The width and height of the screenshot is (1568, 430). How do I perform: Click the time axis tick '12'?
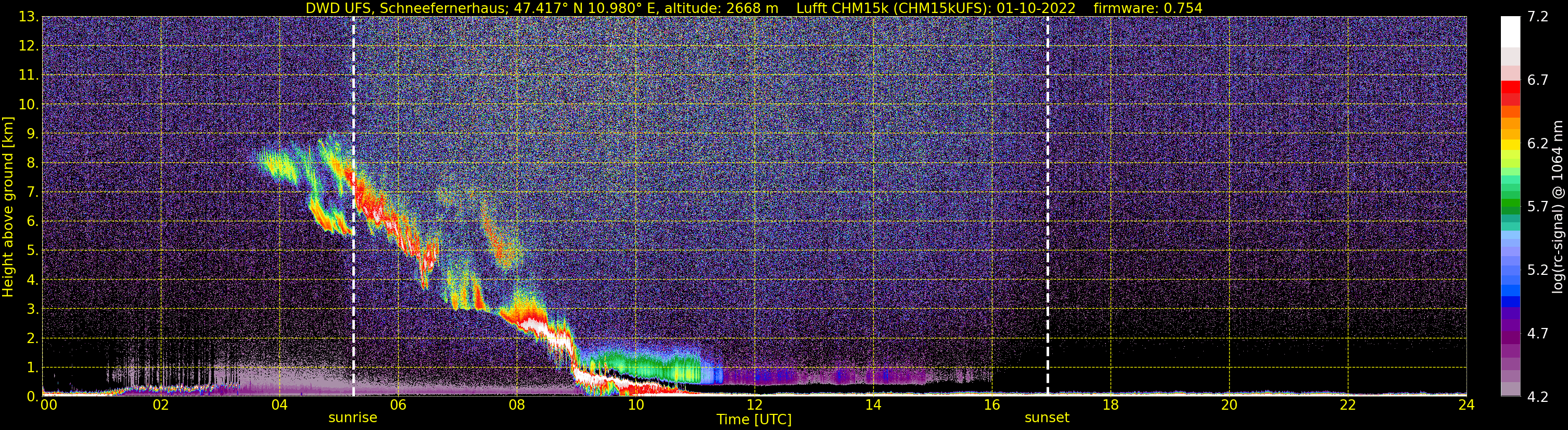pyautogui.click(x=754, y=406)
